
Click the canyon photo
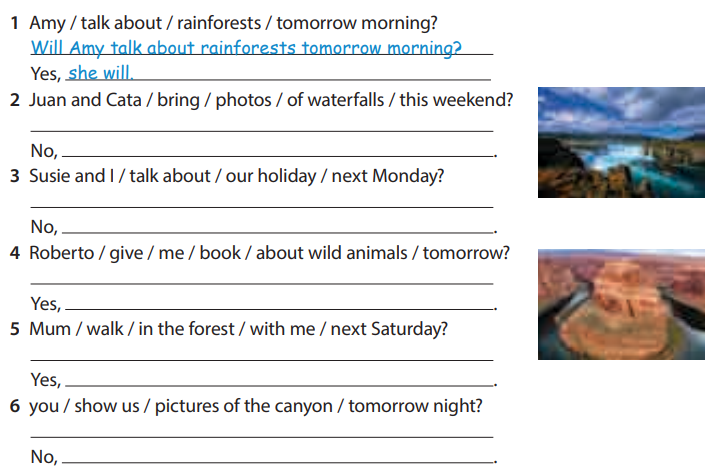tap(620, 304)
